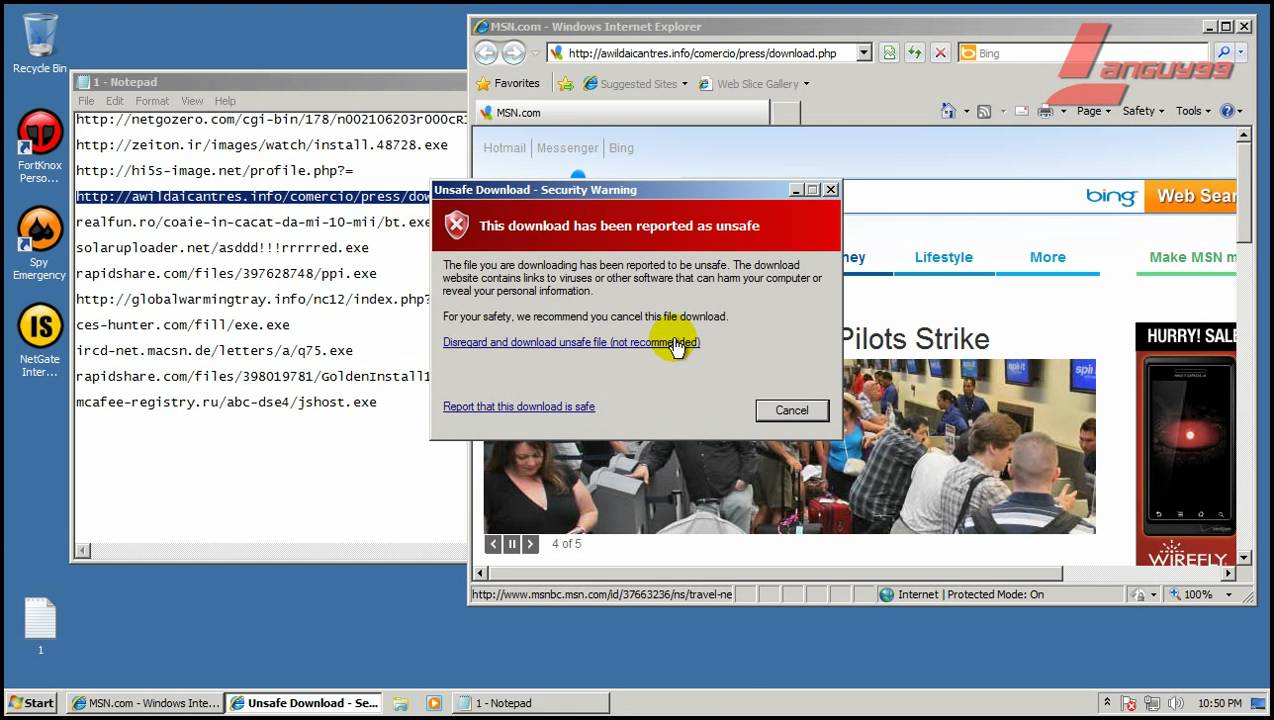Image resolution: width=1274 pixels, height=720 pixels.
Task: Open Spy Emergency desktop shortcut
Action: point(40,243)
